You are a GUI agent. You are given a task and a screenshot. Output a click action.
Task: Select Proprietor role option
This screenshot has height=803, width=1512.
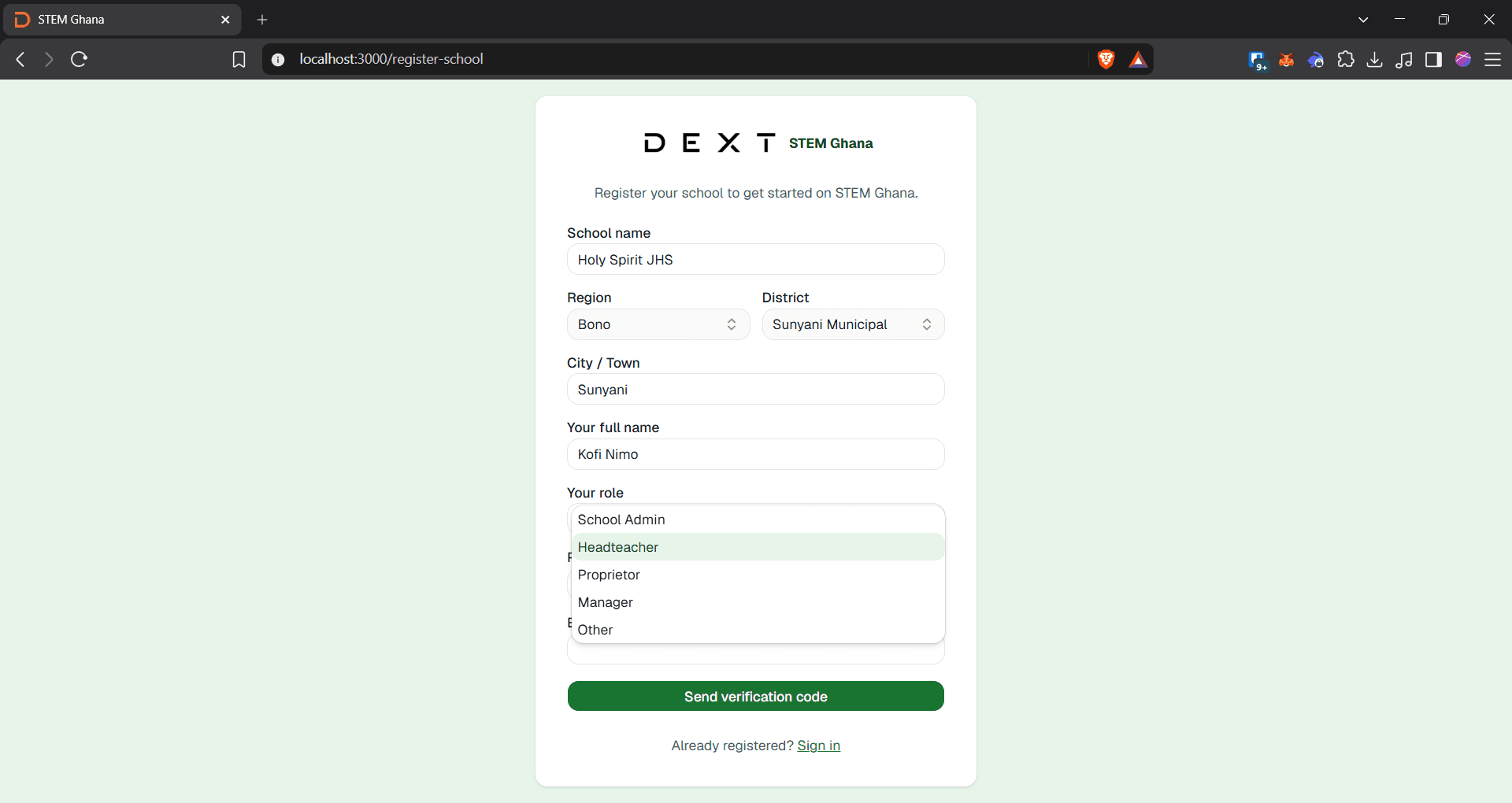point(758,575)
